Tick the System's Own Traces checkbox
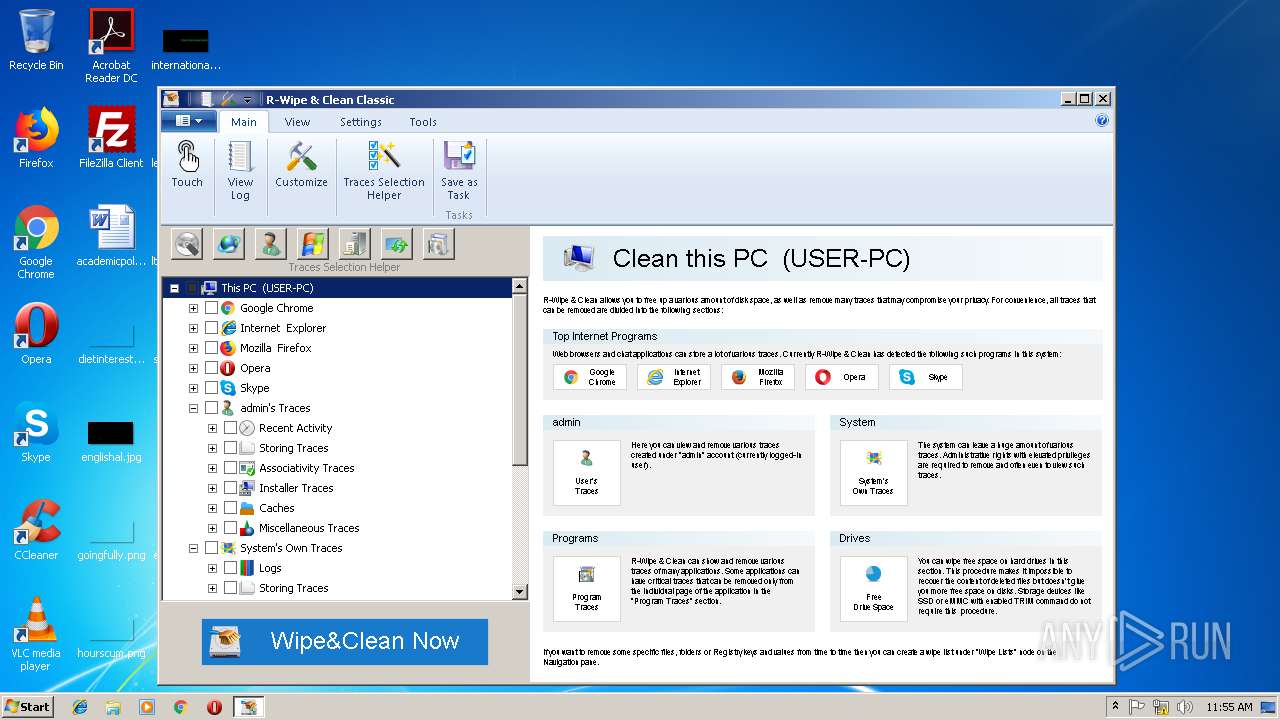 click(211, 548)
